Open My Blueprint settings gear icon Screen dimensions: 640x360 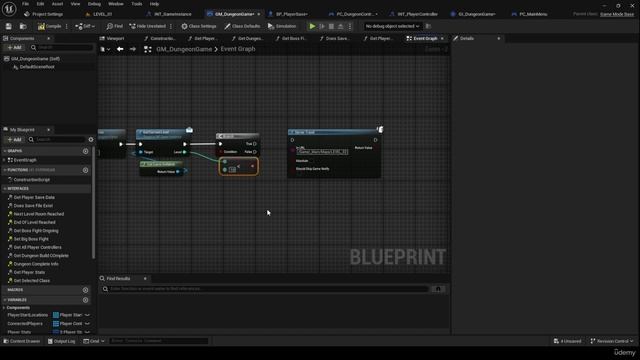(91, 139)
